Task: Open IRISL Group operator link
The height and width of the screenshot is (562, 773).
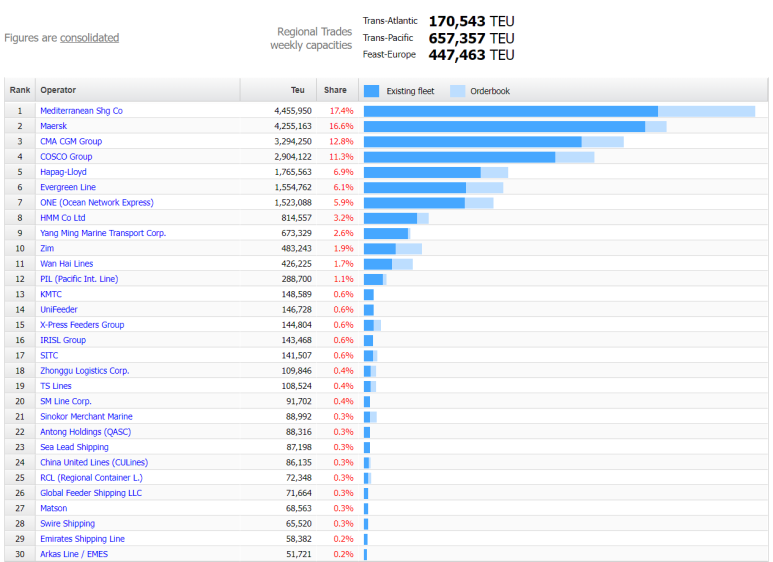Action: tap(63, 340)
